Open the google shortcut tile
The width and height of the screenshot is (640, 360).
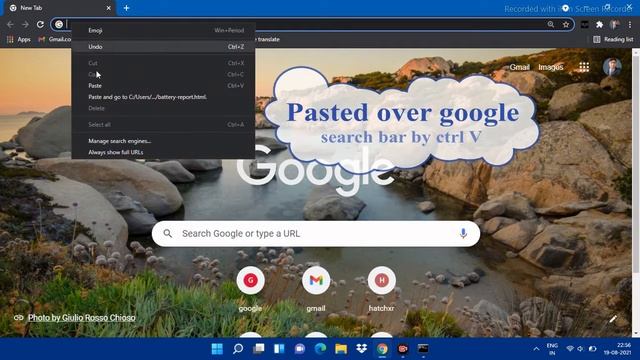(x=250, y=288)
